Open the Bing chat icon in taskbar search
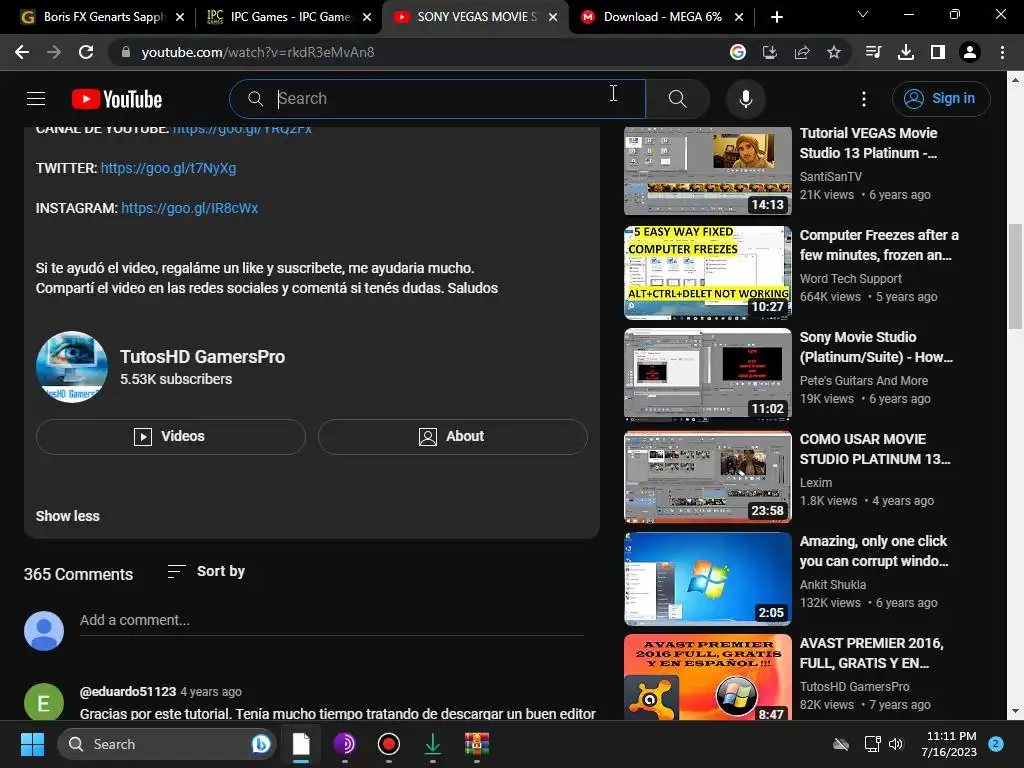Screen dimensions: 1024x768 pyautogui.click(x=261, y=744)
